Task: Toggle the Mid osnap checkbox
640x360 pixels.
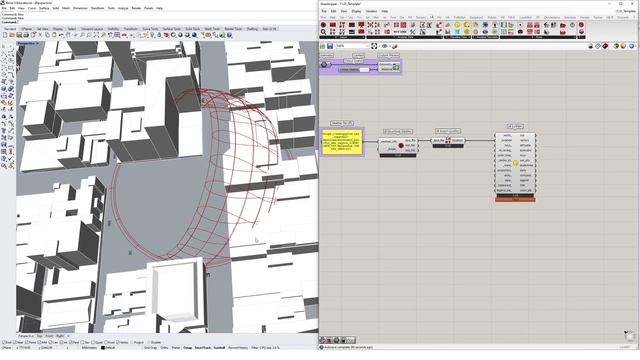Action: coord(39,342)
